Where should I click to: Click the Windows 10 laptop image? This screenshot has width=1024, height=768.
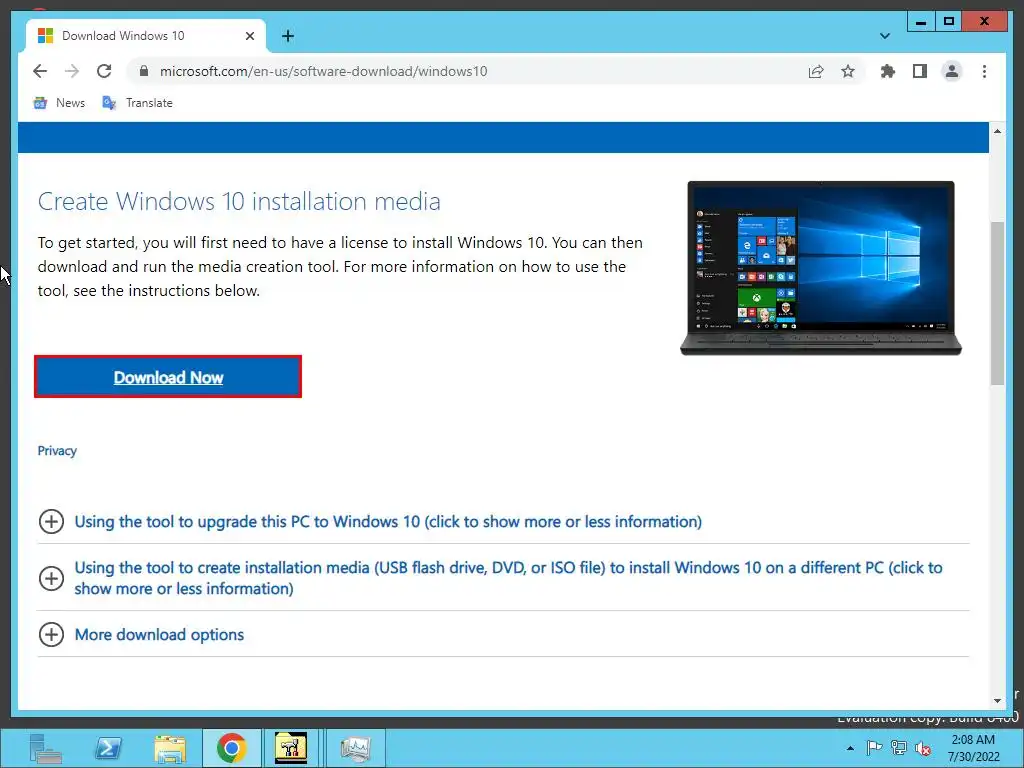pyautogui.click(x=821, y=268)
